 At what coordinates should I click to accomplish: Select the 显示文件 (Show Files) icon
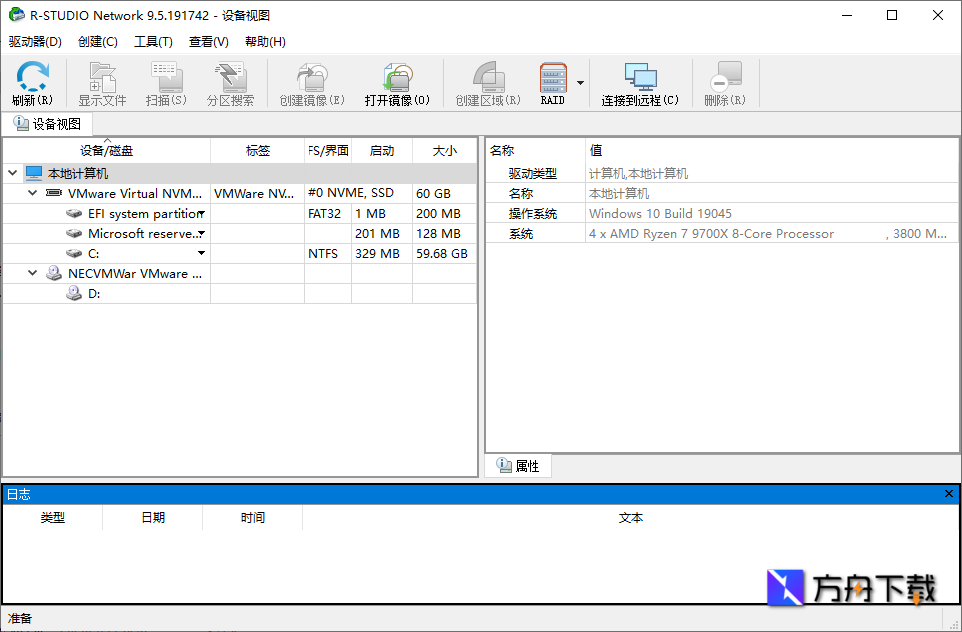pos(101,83)
